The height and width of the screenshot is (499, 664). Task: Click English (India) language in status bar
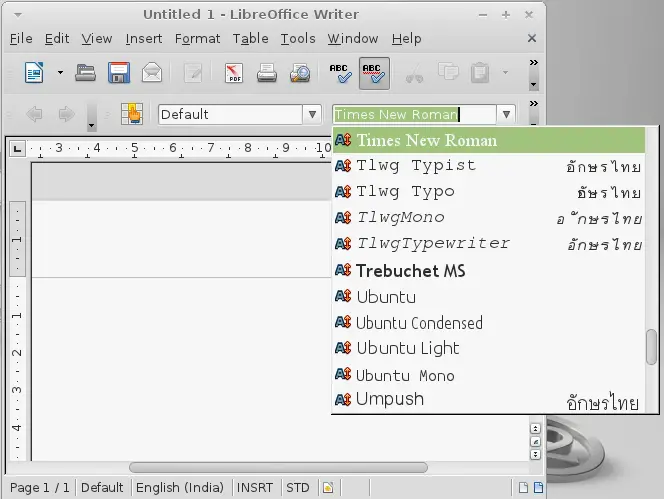tap(180, 488)
